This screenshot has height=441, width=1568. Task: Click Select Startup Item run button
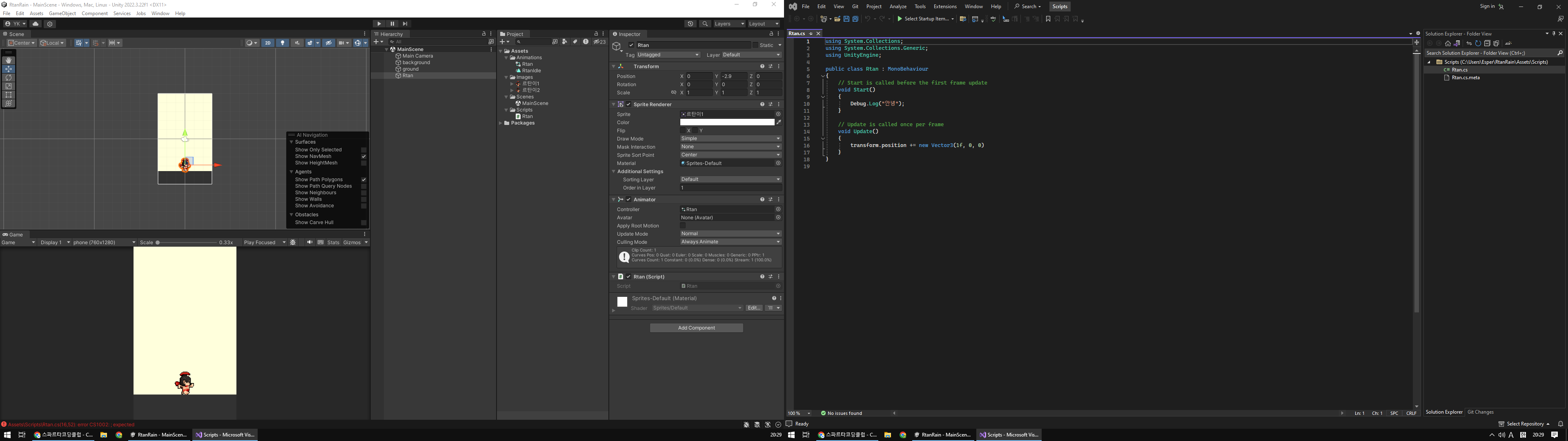click(925, 19)
